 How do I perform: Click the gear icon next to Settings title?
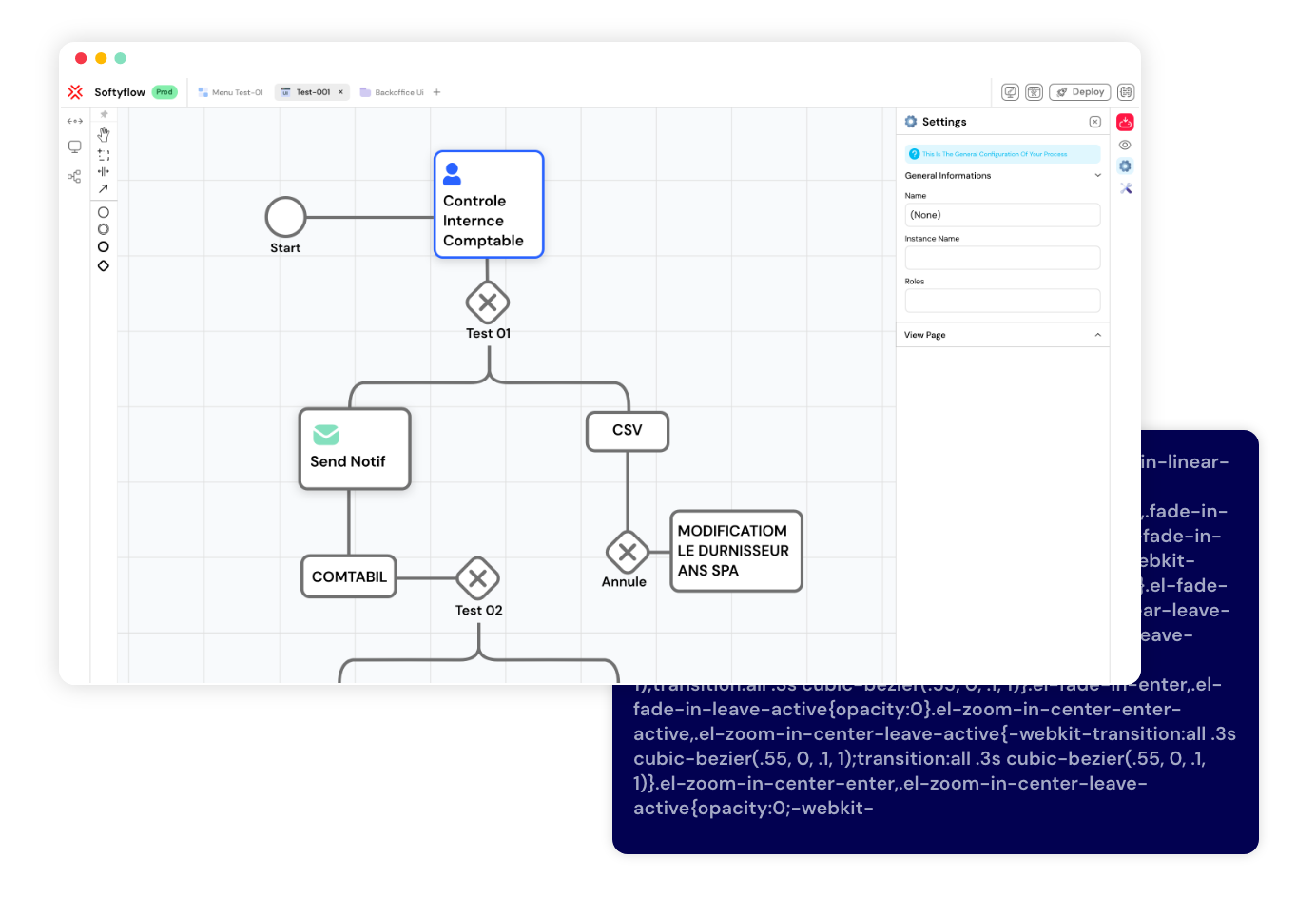pyautogui.click(x=911, y=122)
